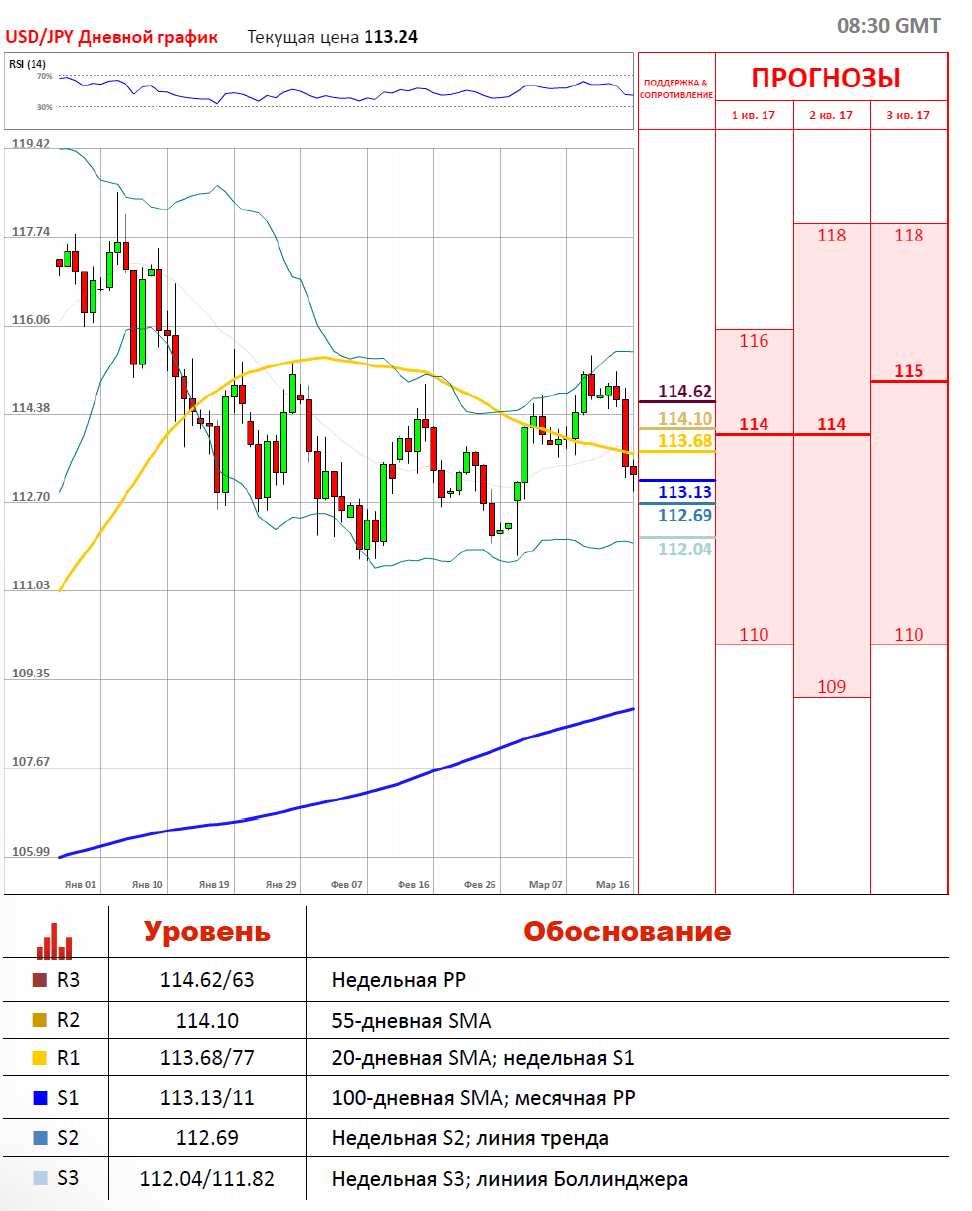
Task: Open the 1 кв. 17 forecast column
Action: (754, 115)
